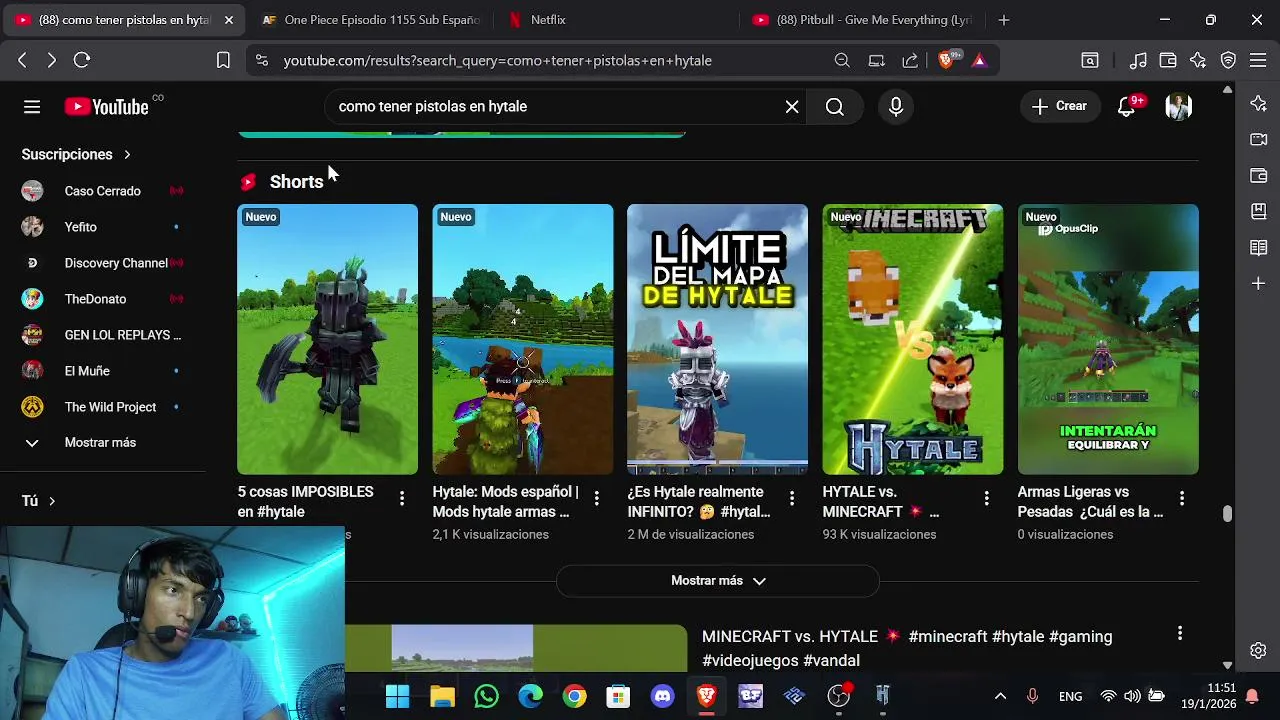Open the music playlist toolbar icon

pyautogui.click(x=1138, y=60)
